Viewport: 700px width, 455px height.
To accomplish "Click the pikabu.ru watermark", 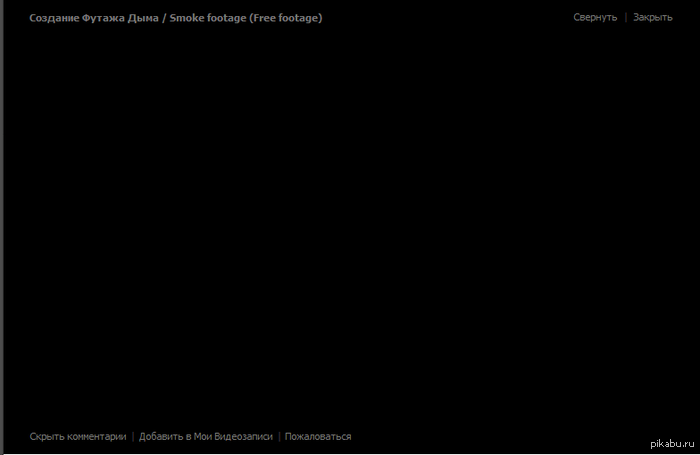I will pyautogui.click(x=672, y=443).
